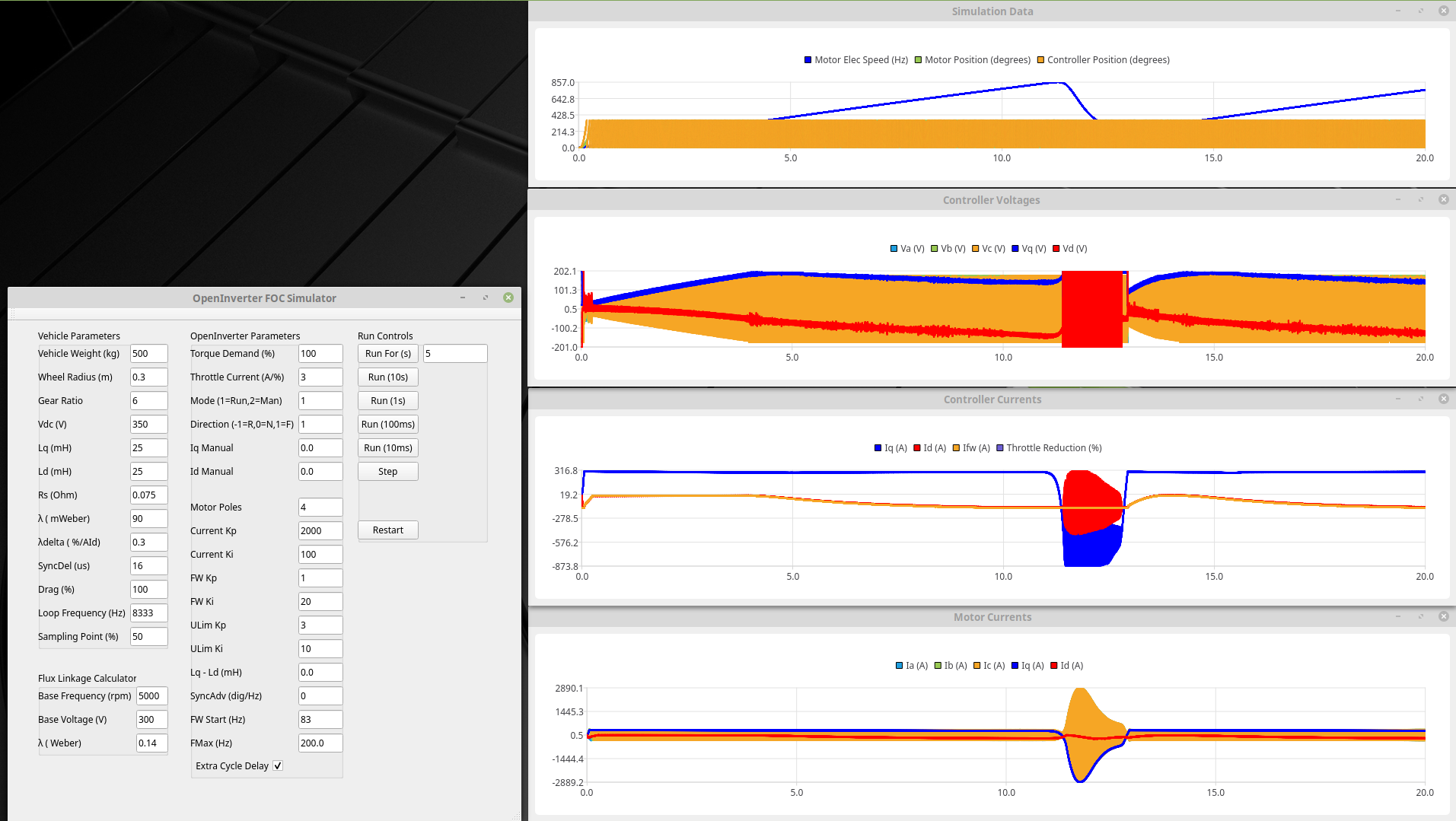Click the Controller Position legend swatch

[1040, 60]
